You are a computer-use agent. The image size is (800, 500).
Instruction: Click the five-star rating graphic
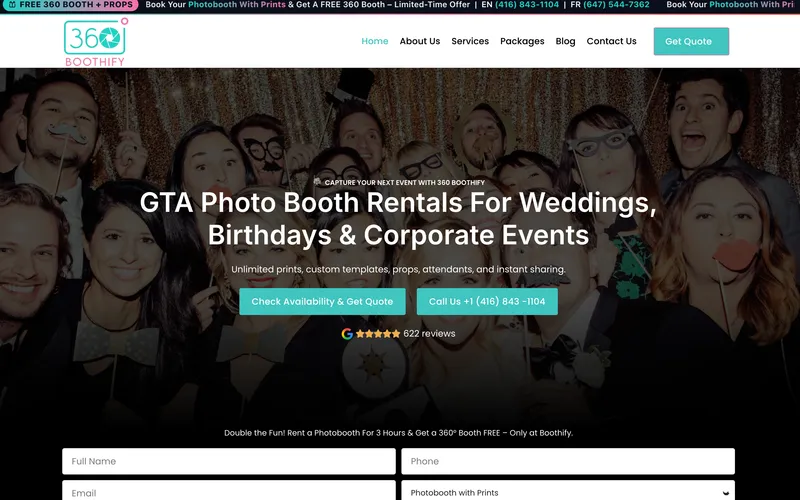pos(378,334)
